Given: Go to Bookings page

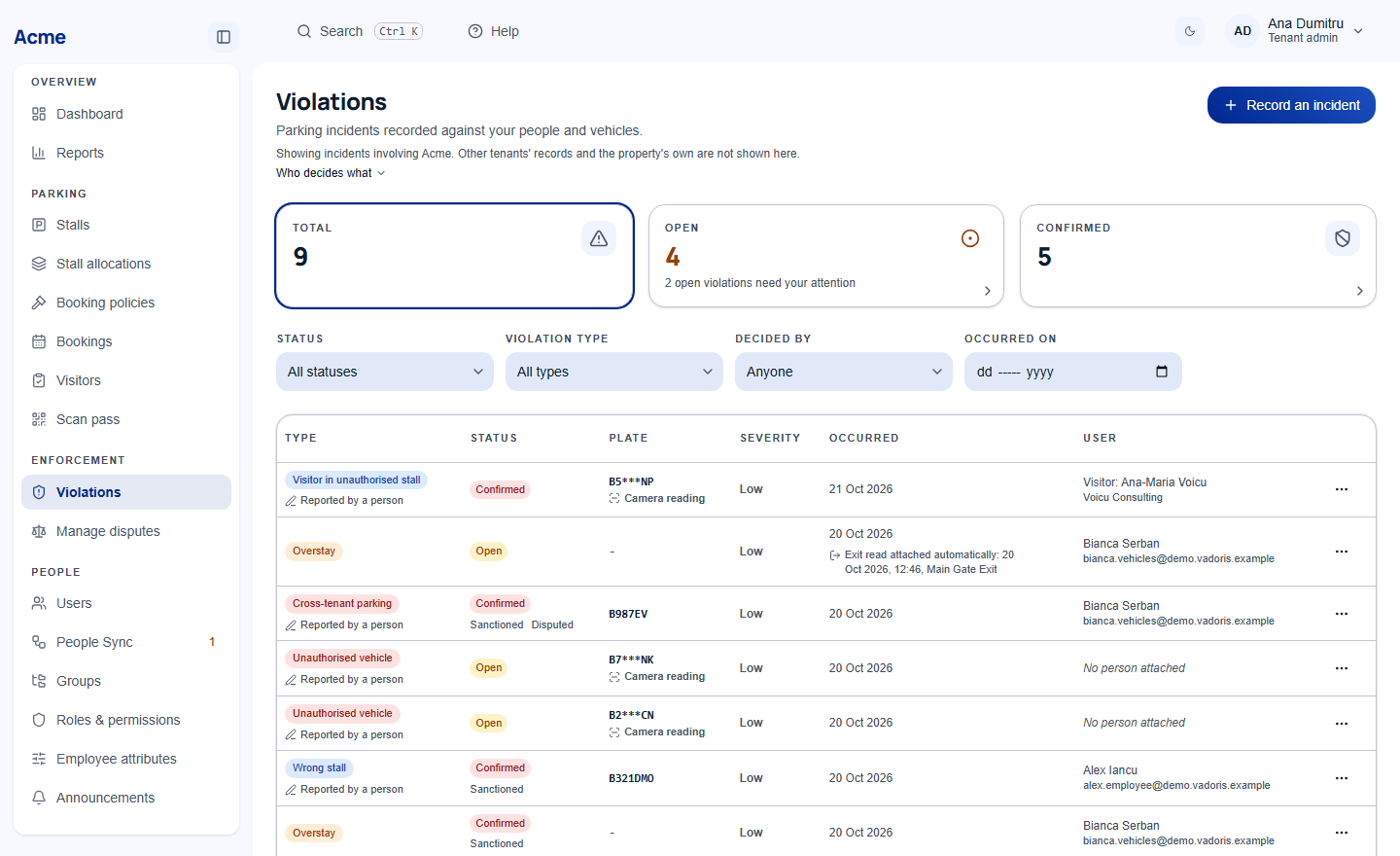Looking at the screenshot, I should 126,341.
